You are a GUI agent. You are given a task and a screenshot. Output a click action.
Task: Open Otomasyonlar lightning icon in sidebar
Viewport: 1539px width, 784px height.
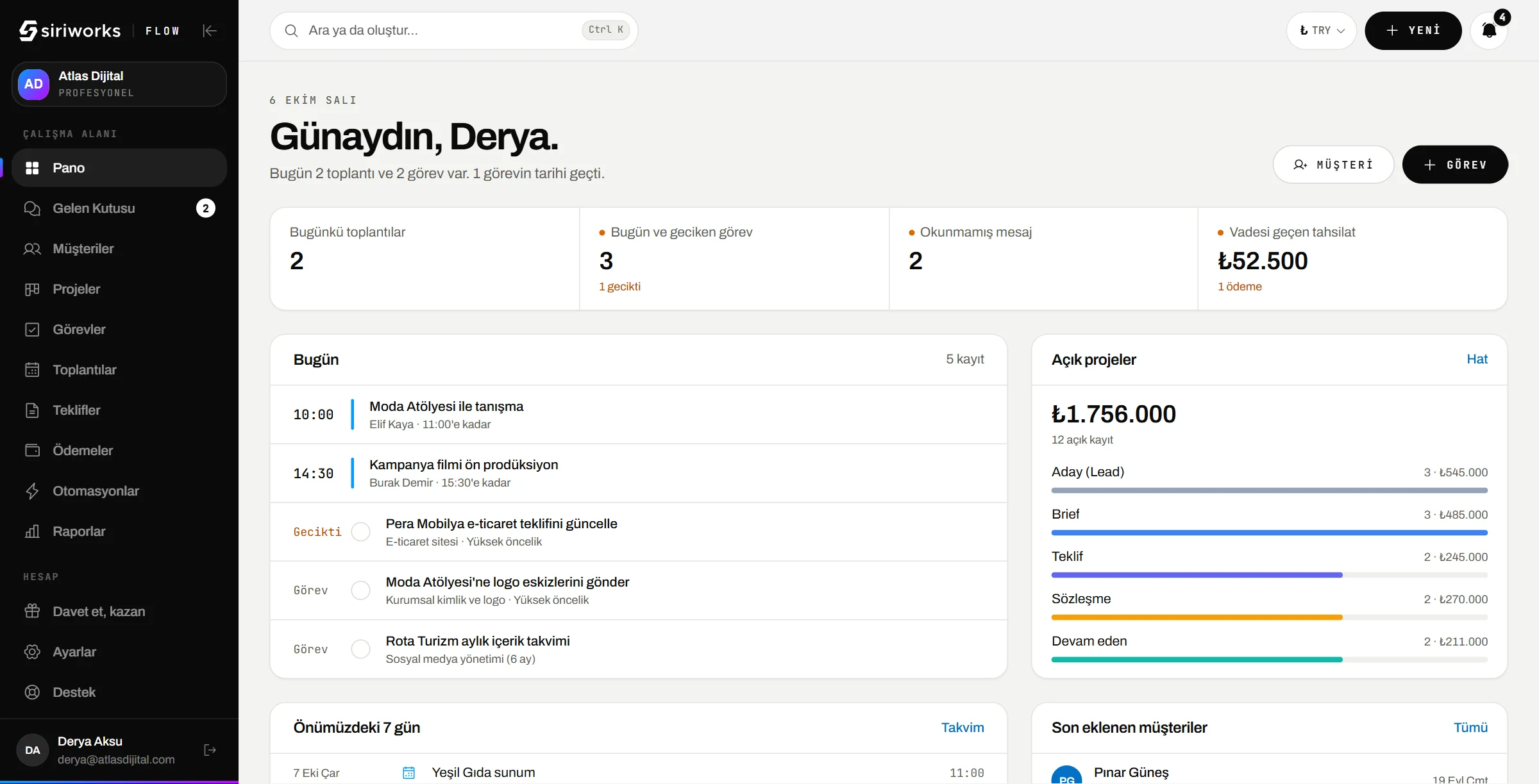(32, 491)
